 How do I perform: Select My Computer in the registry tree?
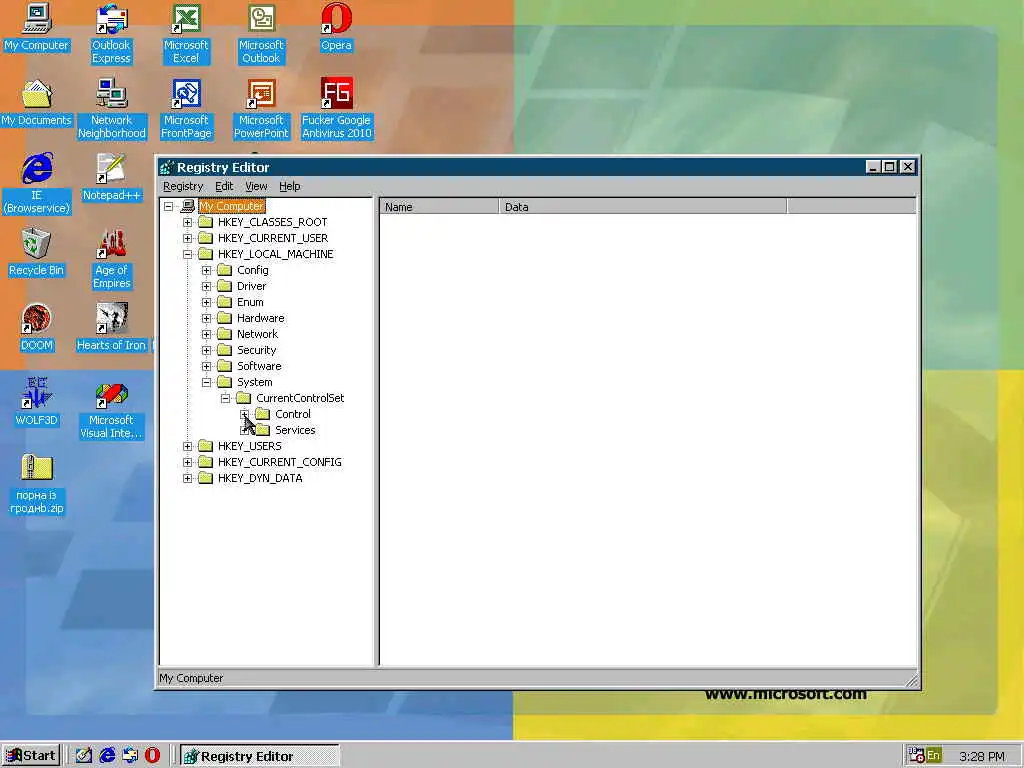pyautogui.click(x=232, y=206)
